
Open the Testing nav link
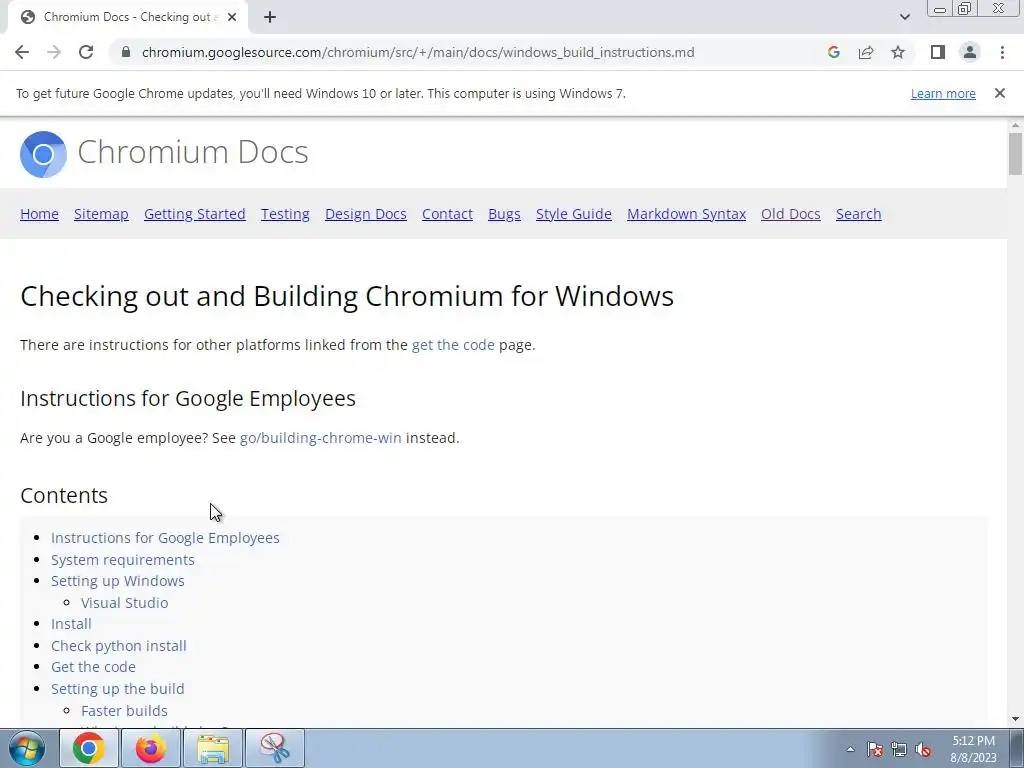coord(285,214)
